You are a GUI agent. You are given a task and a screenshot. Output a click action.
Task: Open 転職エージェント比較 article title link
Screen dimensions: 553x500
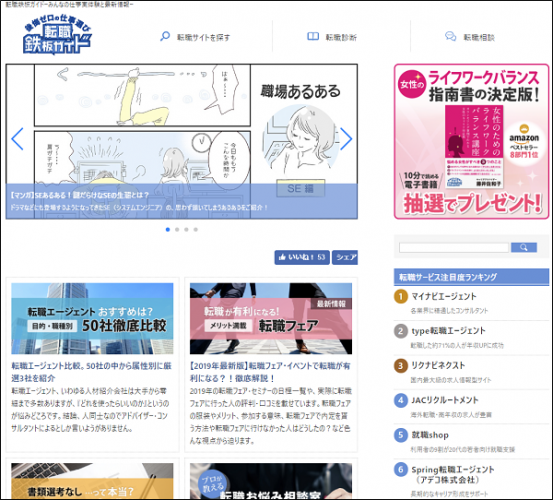(91, 372)
